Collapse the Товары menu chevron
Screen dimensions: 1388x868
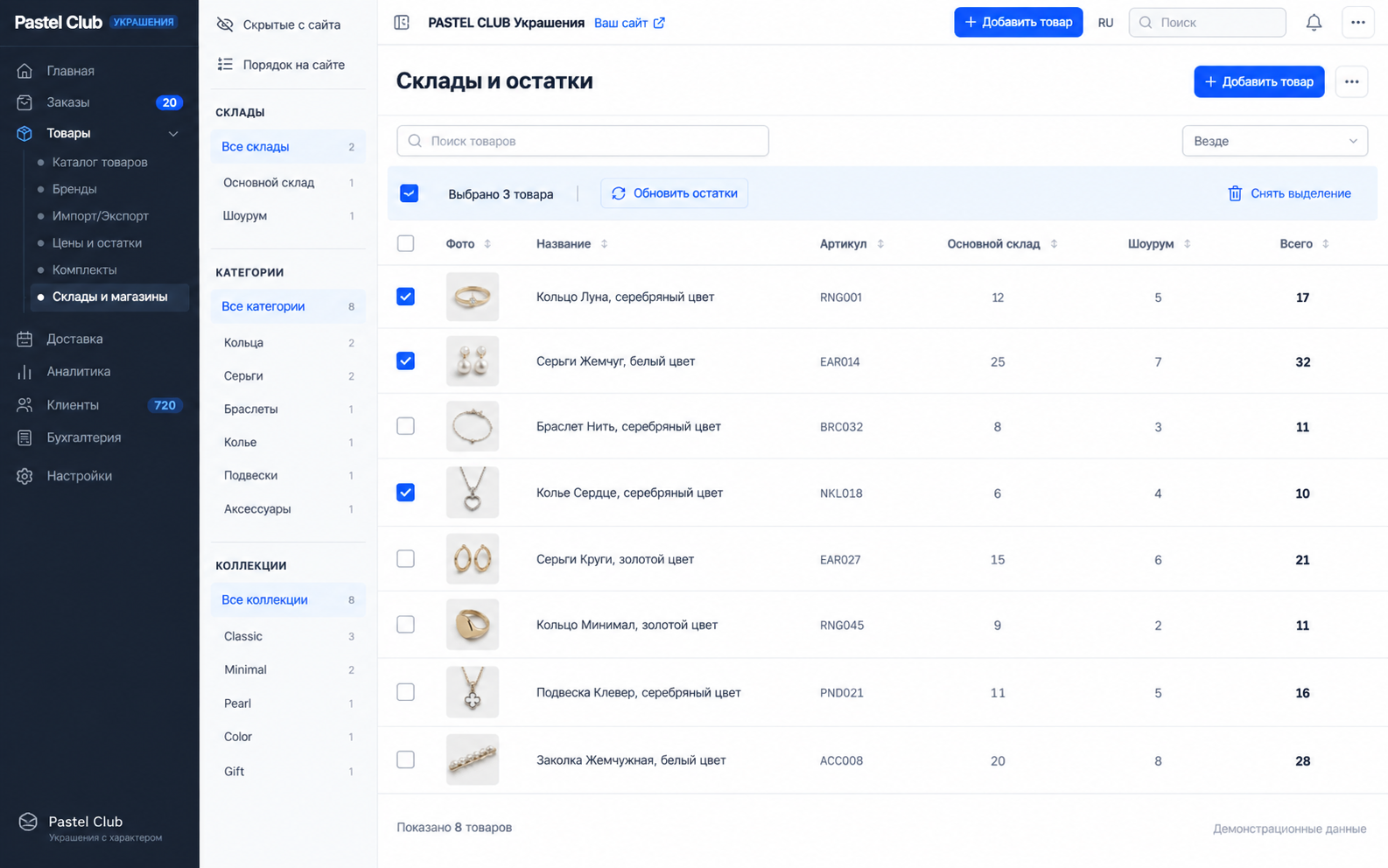(x=173, y=134)
